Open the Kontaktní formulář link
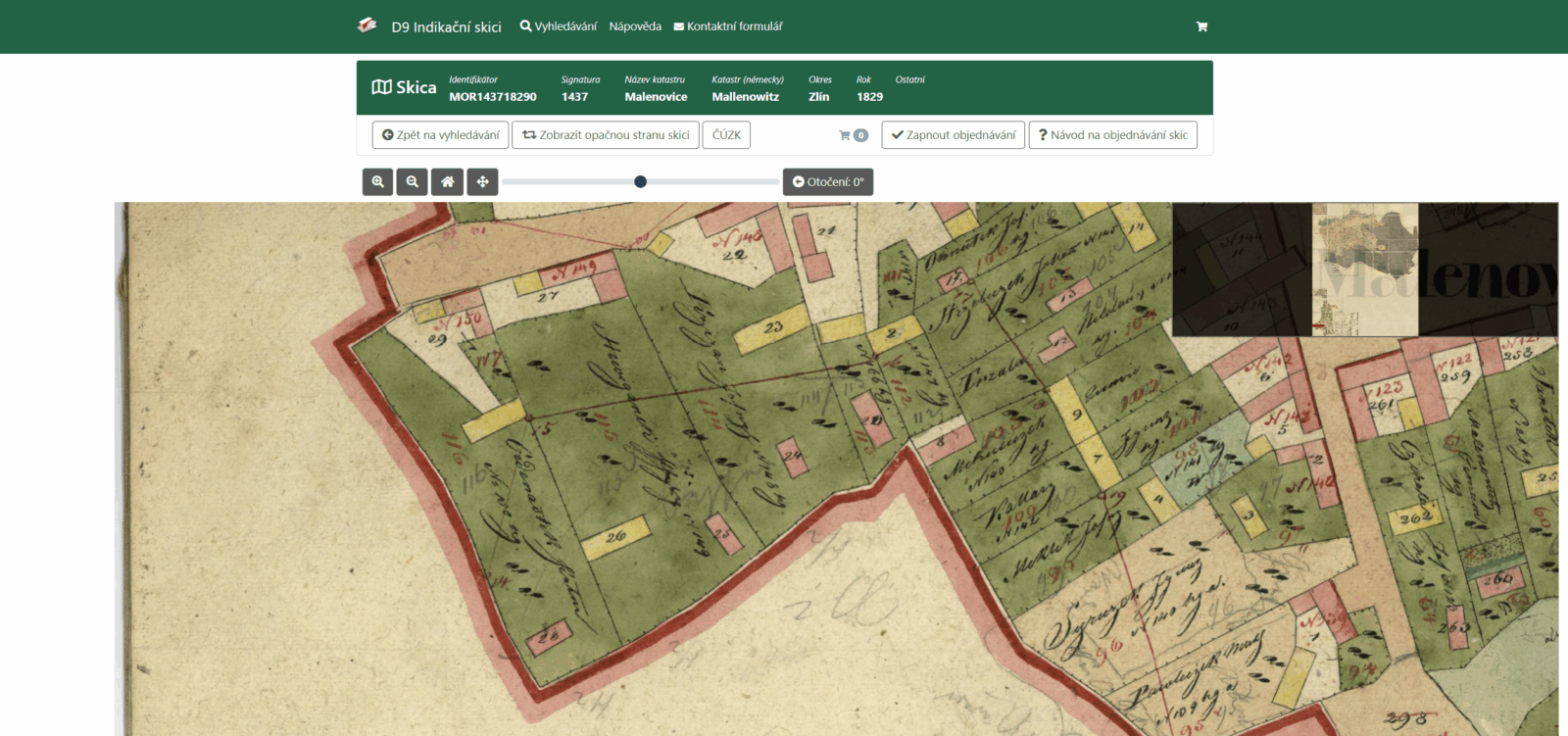The width and height of the screenshot is (1568, 736). 728,26
